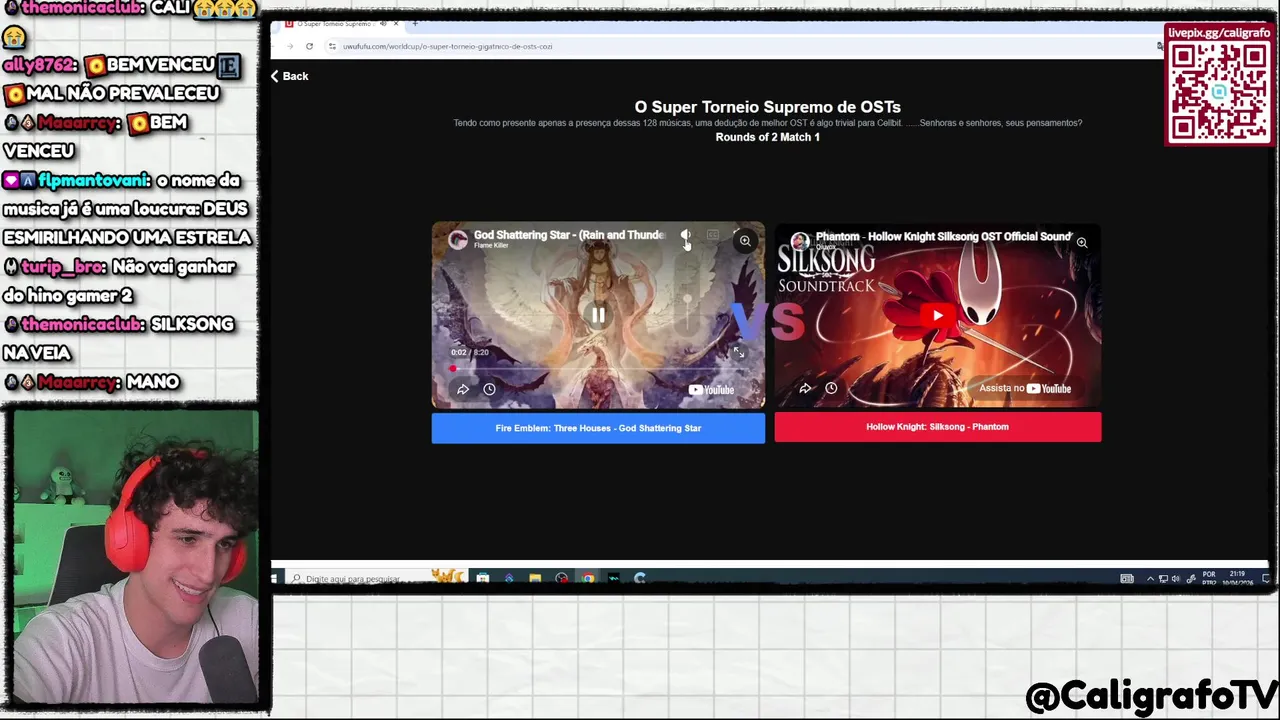1280x720 pixels.
Task: Toggle captions on the God Shattering Star video
Action: click(713, 236)
